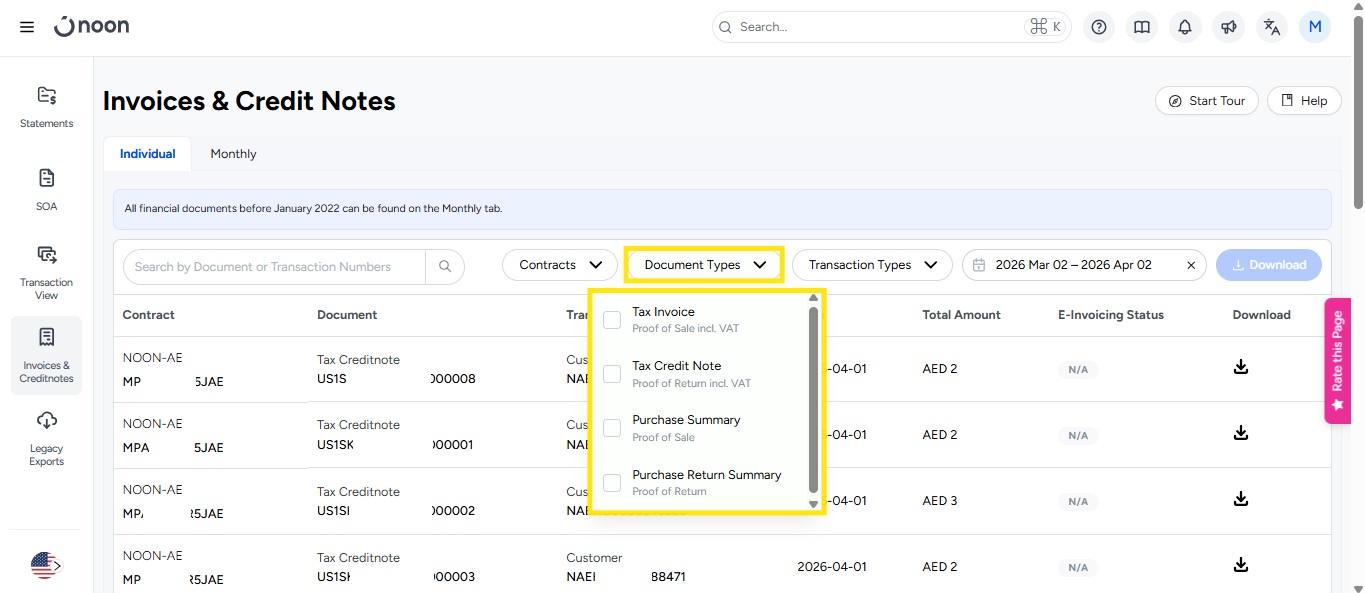Collapse the Document Types dropdown

pos(704,265)
